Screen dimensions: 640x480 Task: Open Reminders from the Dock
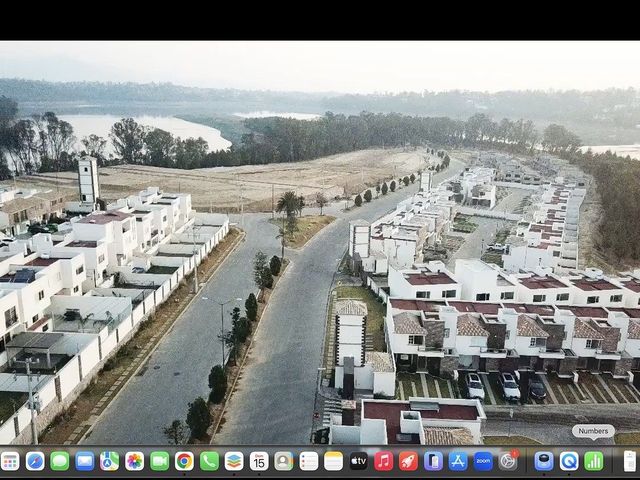pos(309,461)
